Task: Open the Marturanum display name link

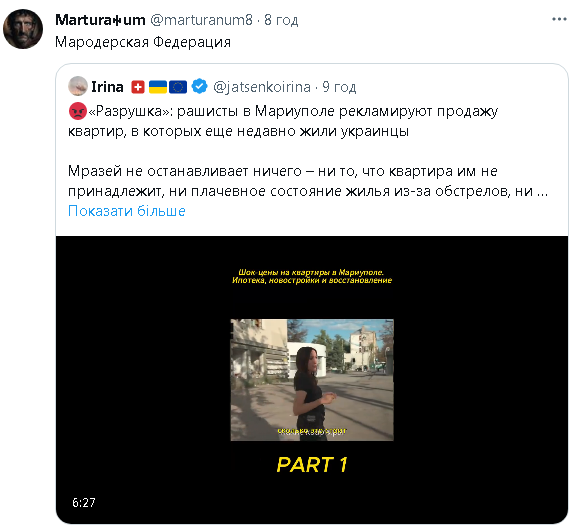Action: click(x=100, y=20)
